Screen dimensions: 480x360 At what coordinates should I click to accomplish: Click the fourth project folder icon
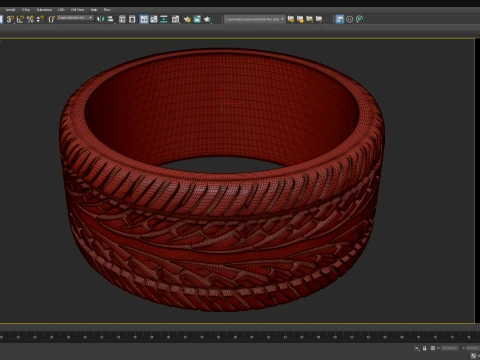(x=319, y=19)
